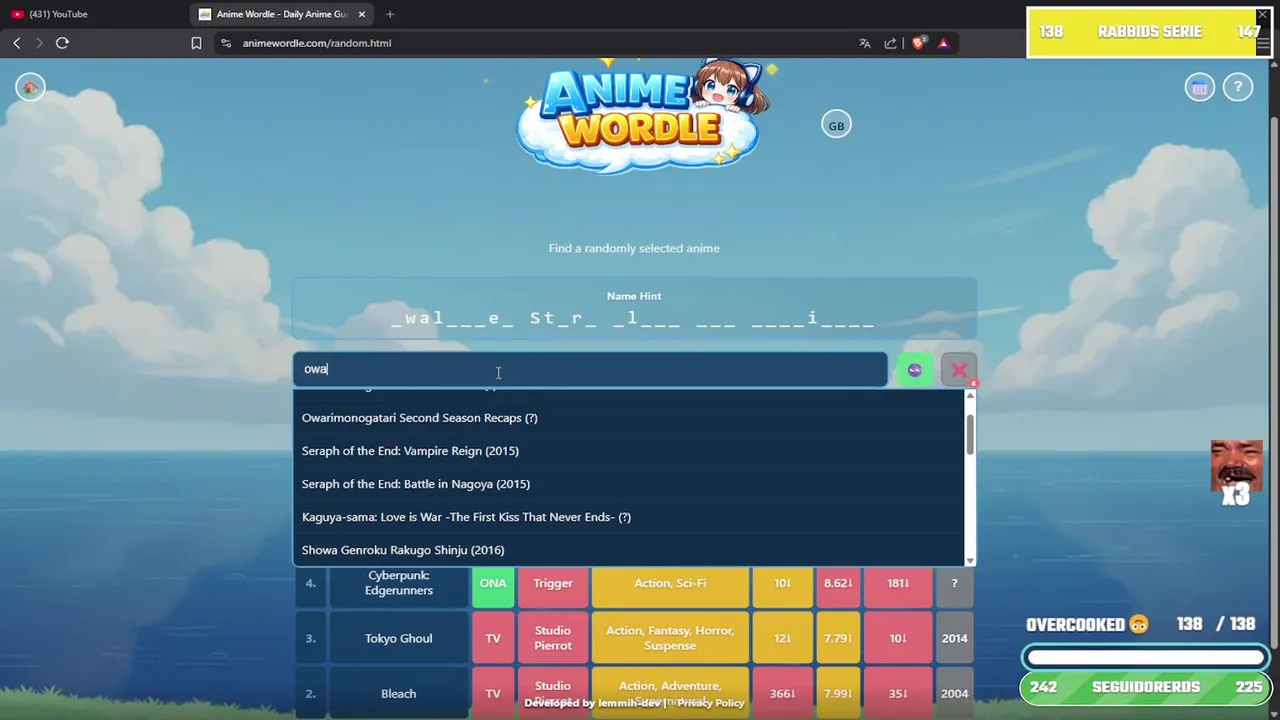This screenshot has width=1280, height=720.
Task: Open the calendar icon at top right
Action: (1199, 88)
